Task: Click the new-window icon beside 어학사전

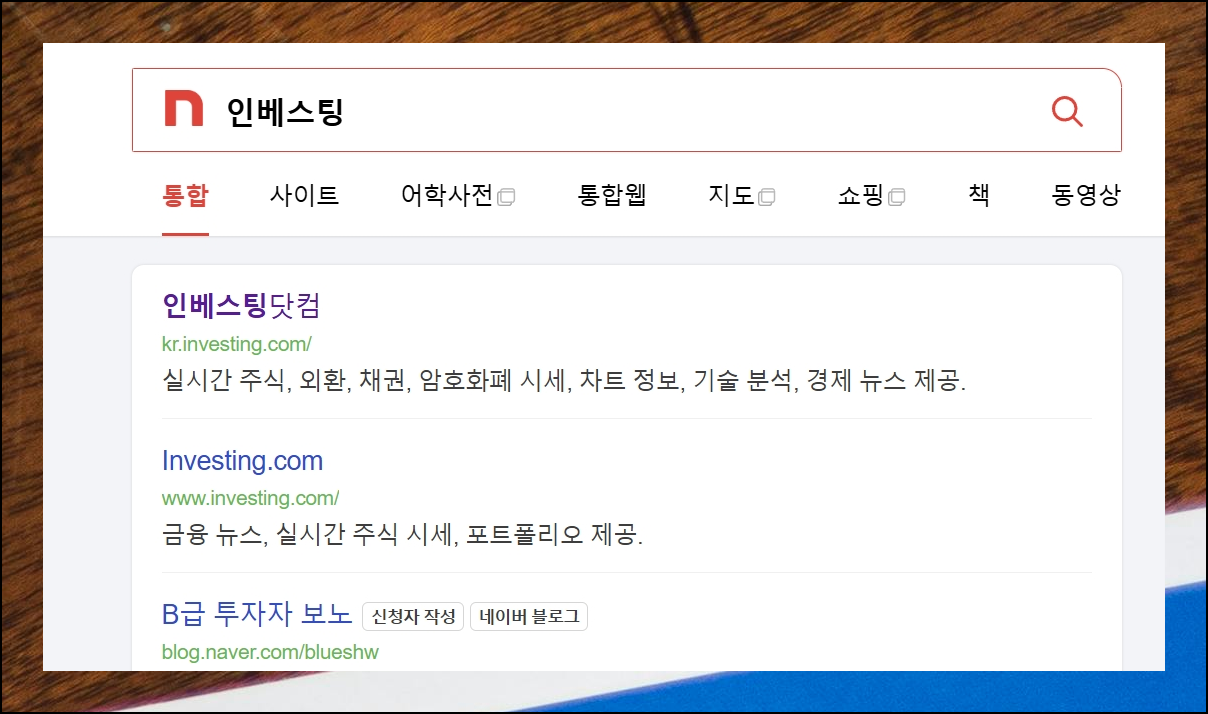Action: coord(506,197)
